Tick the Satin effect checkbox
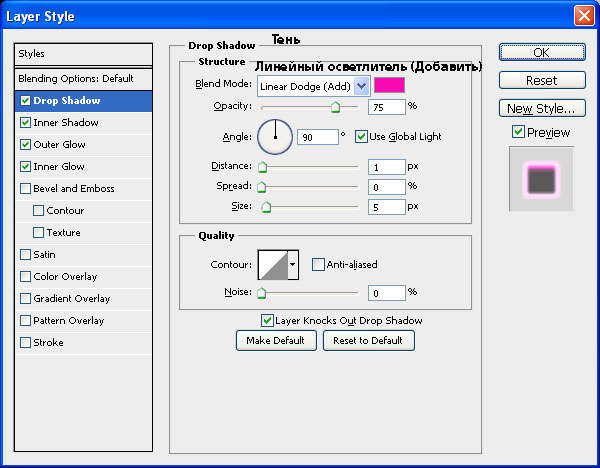The image size is (600, 468). [26, 254]
